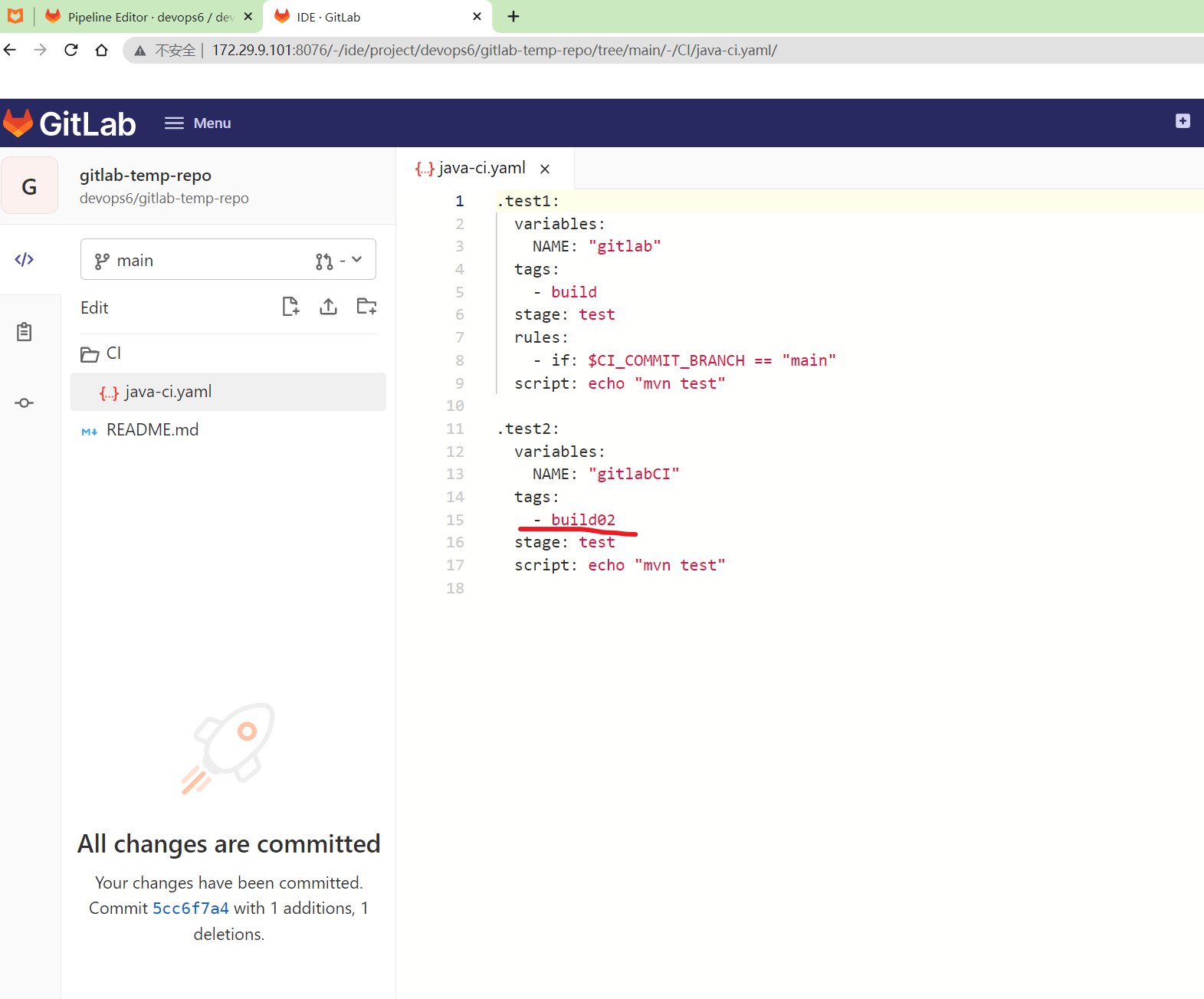Click the create new plus icon in header
1204x999 pixels.
[x=1183, y=121]
